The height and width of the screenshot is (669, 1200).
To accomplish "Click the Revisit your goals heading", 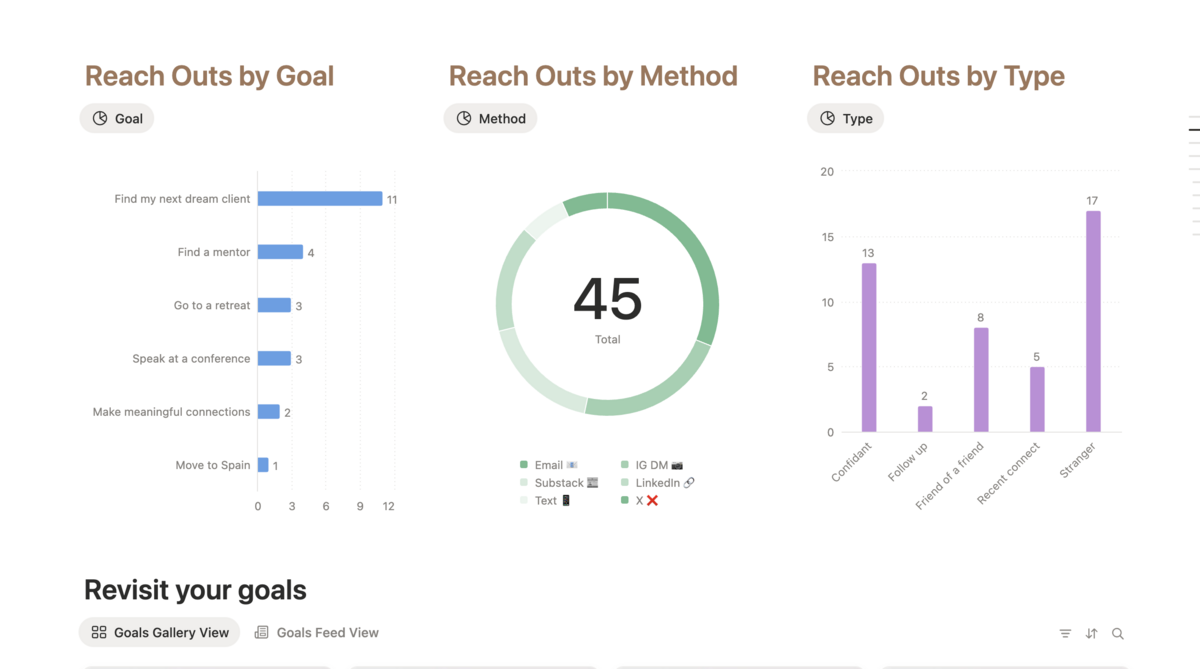I will pos(195,590).
